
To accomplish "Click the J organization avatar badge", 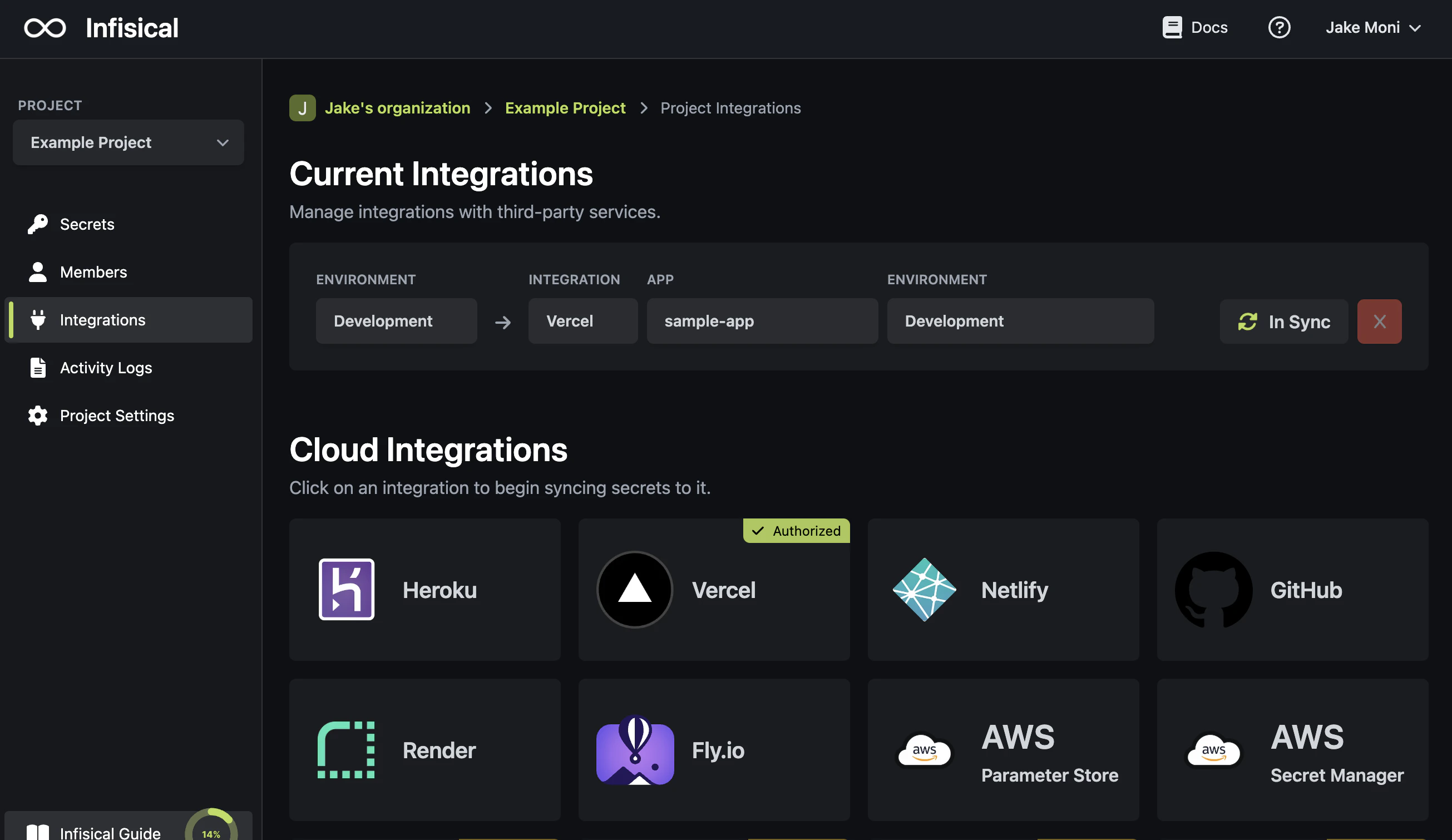I will pyautogui.click(x=303, y=108).
